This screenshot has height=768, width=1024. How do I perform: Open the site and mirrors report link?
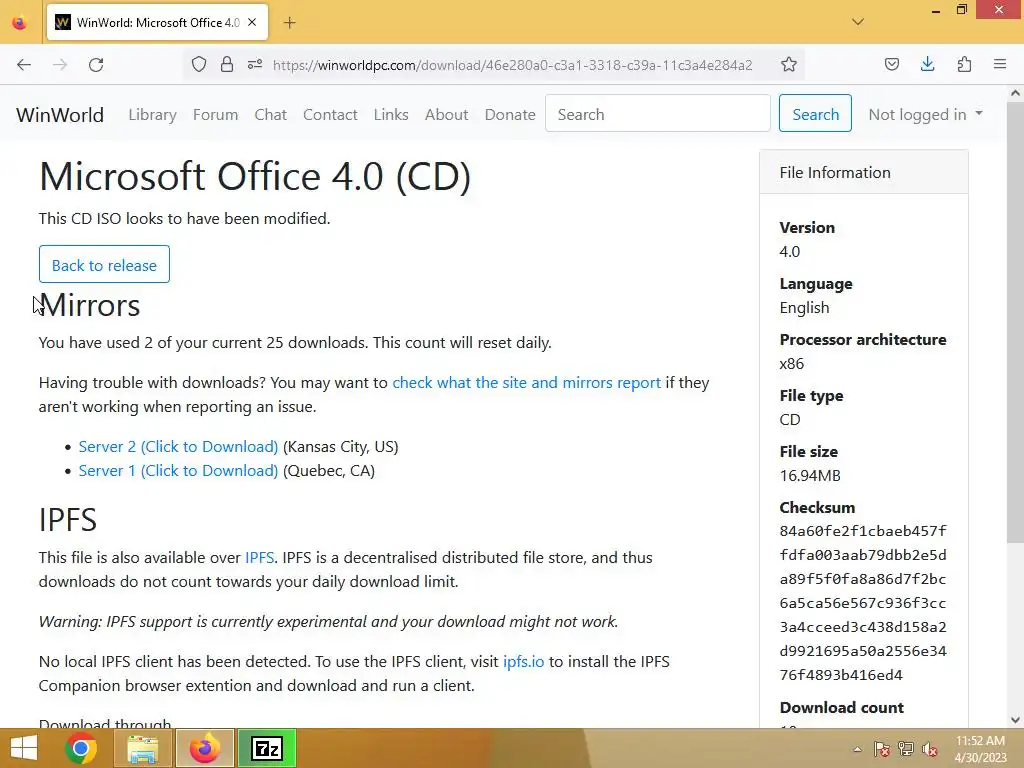(526, 383)
